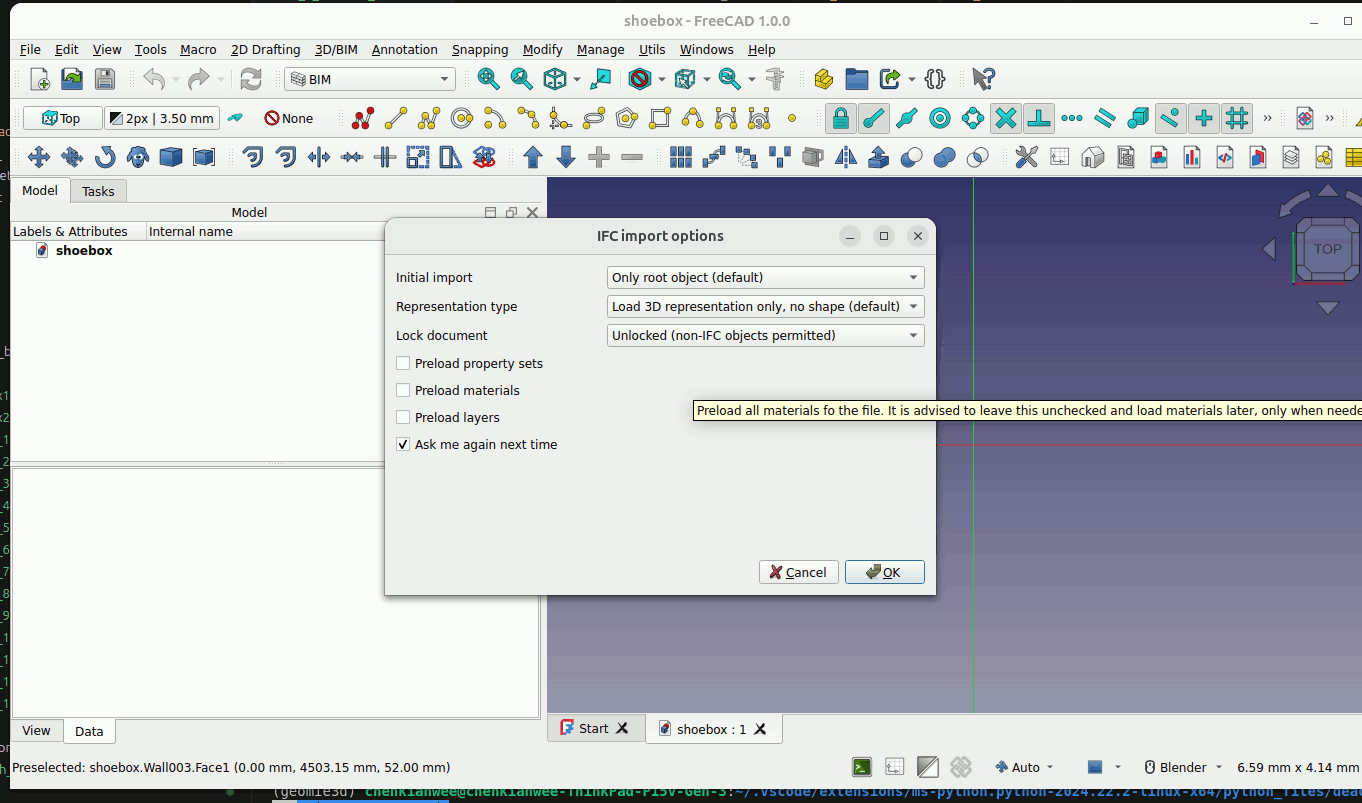Select the Rotate tool in toolbar

point(105,157)
